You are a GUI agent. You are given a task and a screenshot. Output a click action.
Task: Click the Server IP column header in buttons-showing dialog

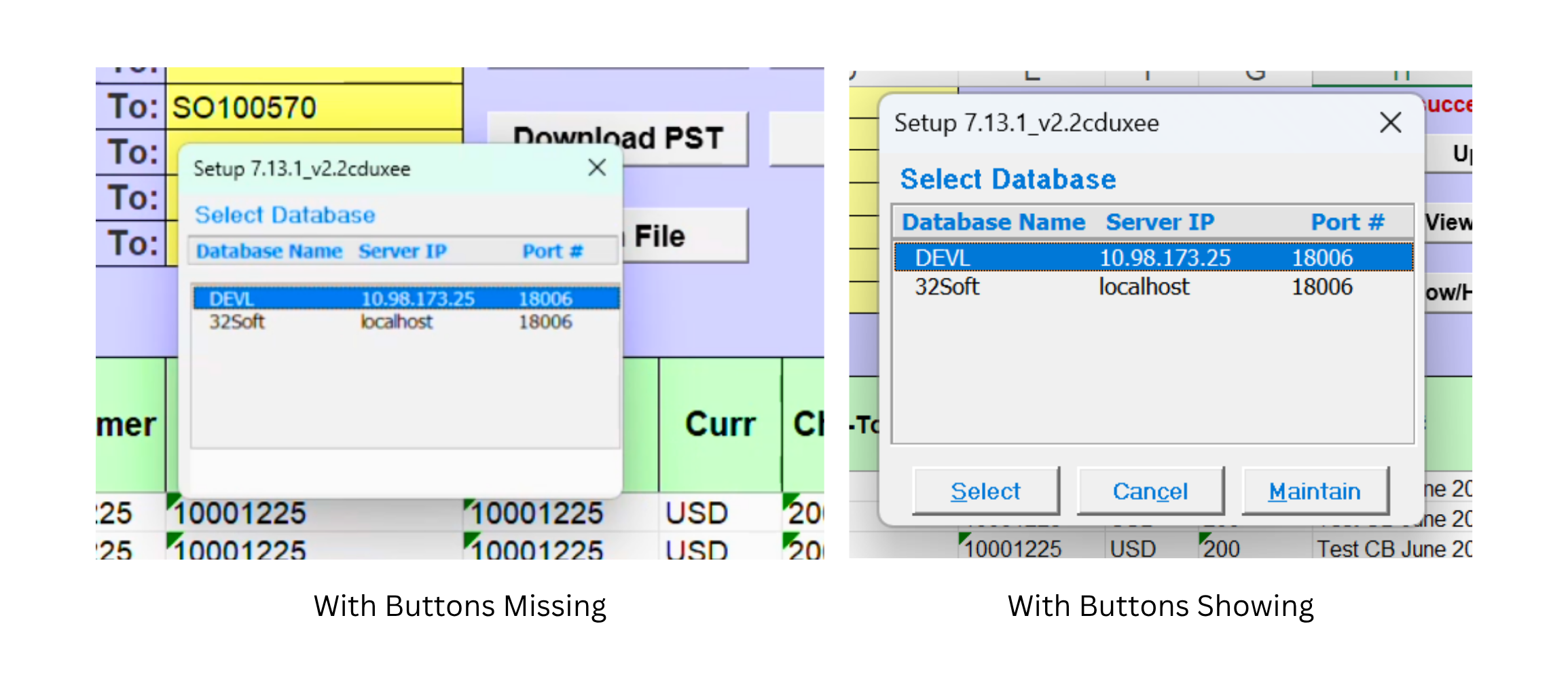click(1160, 222)
